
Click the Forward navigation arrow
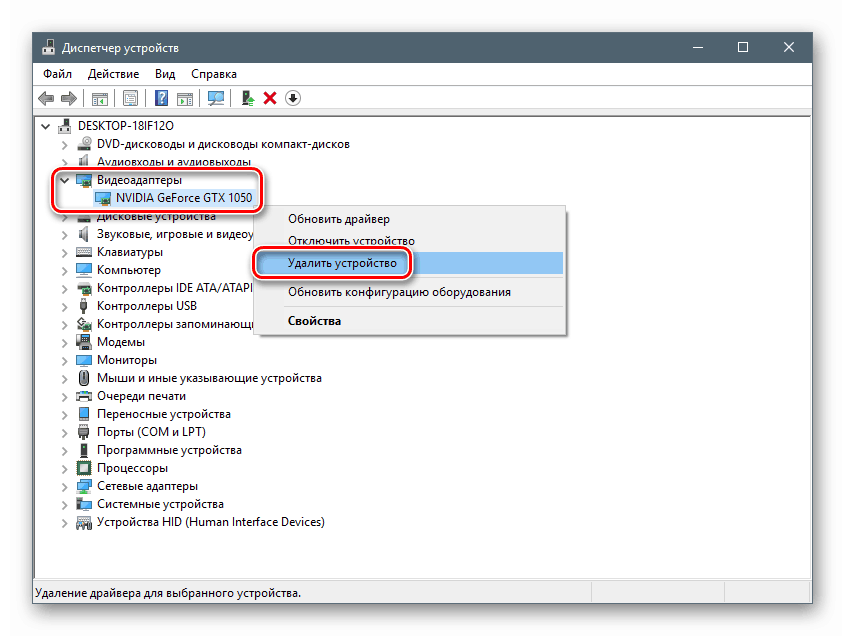69,98
